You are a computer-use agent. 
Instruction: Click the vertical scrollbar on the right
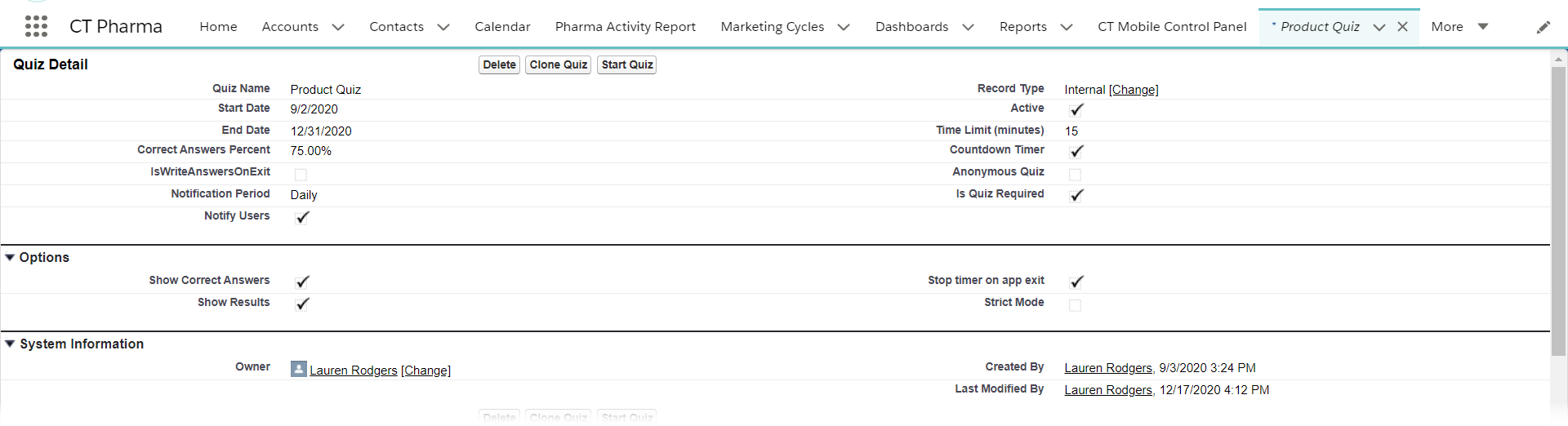[x=1558, y=212]
